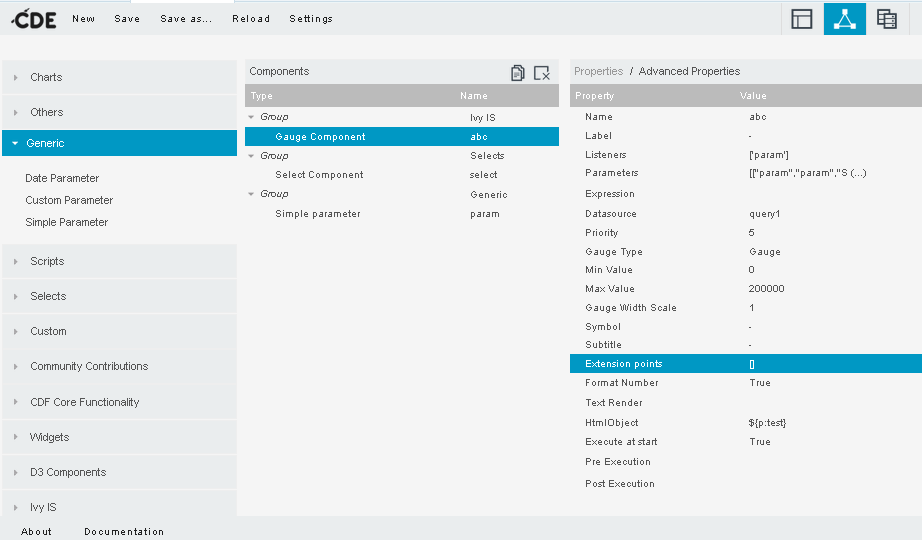Switch to the Components panel icon
The width and height of the screenshot is (922, 540).
point(844,19)
